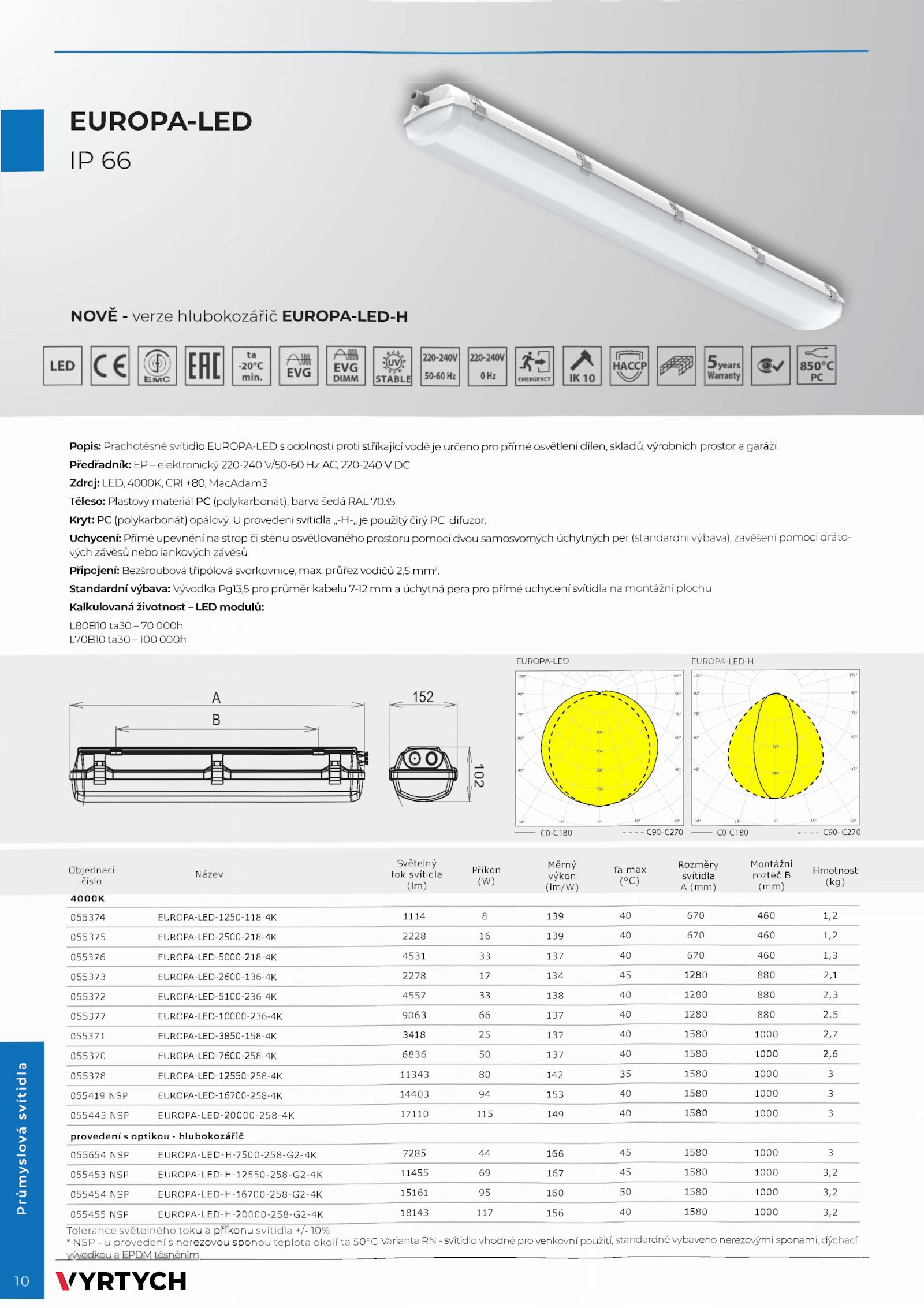
Task: Click luminous flux value 15161
Action: pyautogui.click(x=414, y=1193)
